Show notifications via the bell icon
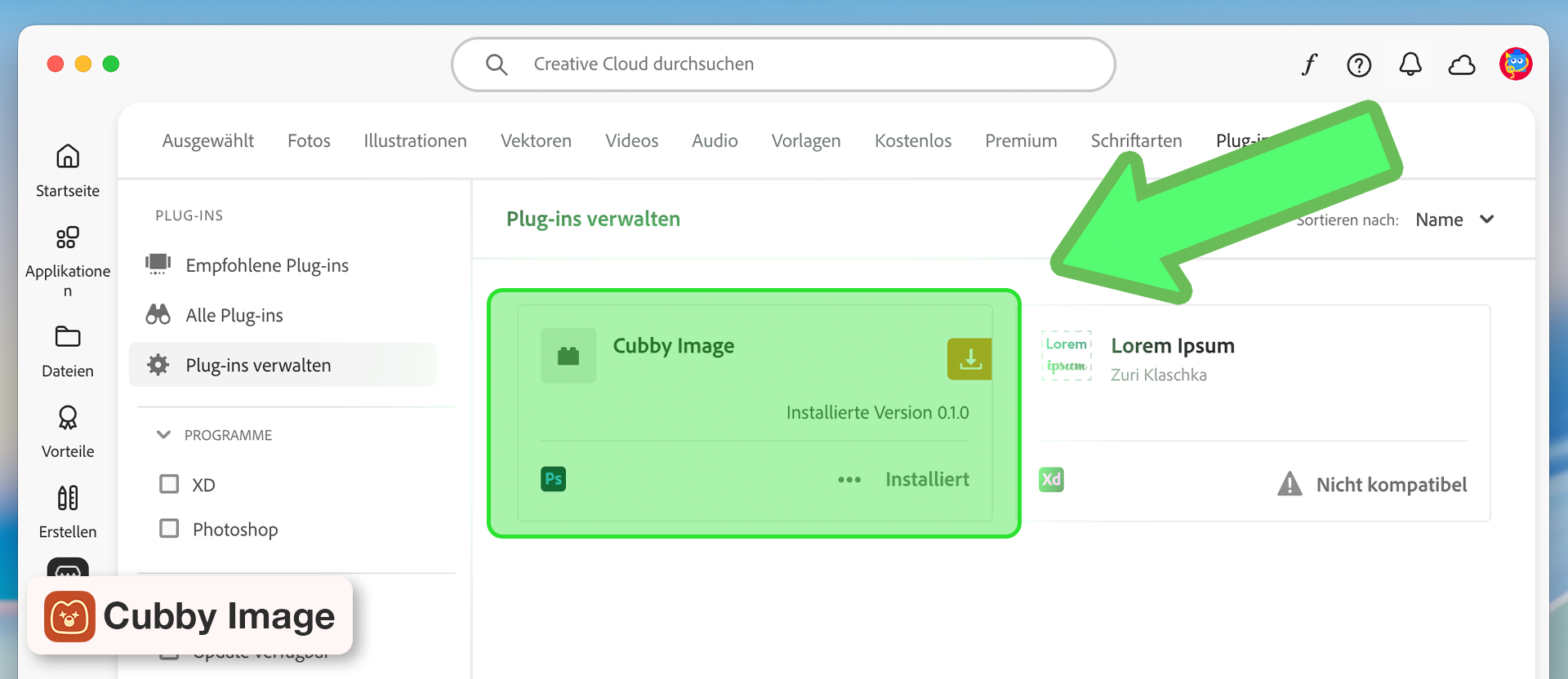1568x679 pixels. coord(1410,64)
